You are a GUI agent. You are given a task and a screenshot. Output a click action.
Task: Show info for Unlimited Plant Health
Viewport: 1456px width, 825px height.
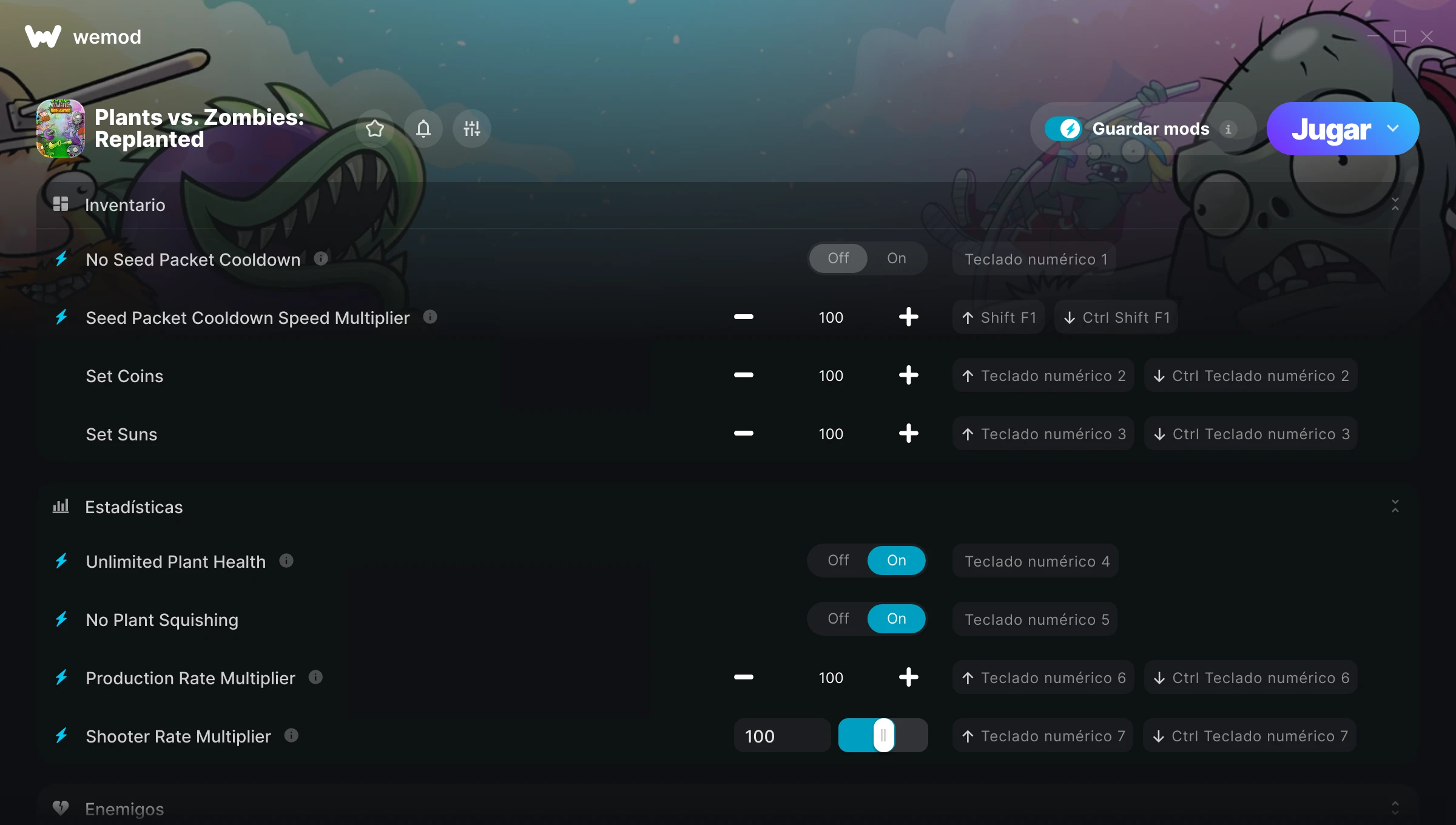click(x=286, y=561)
